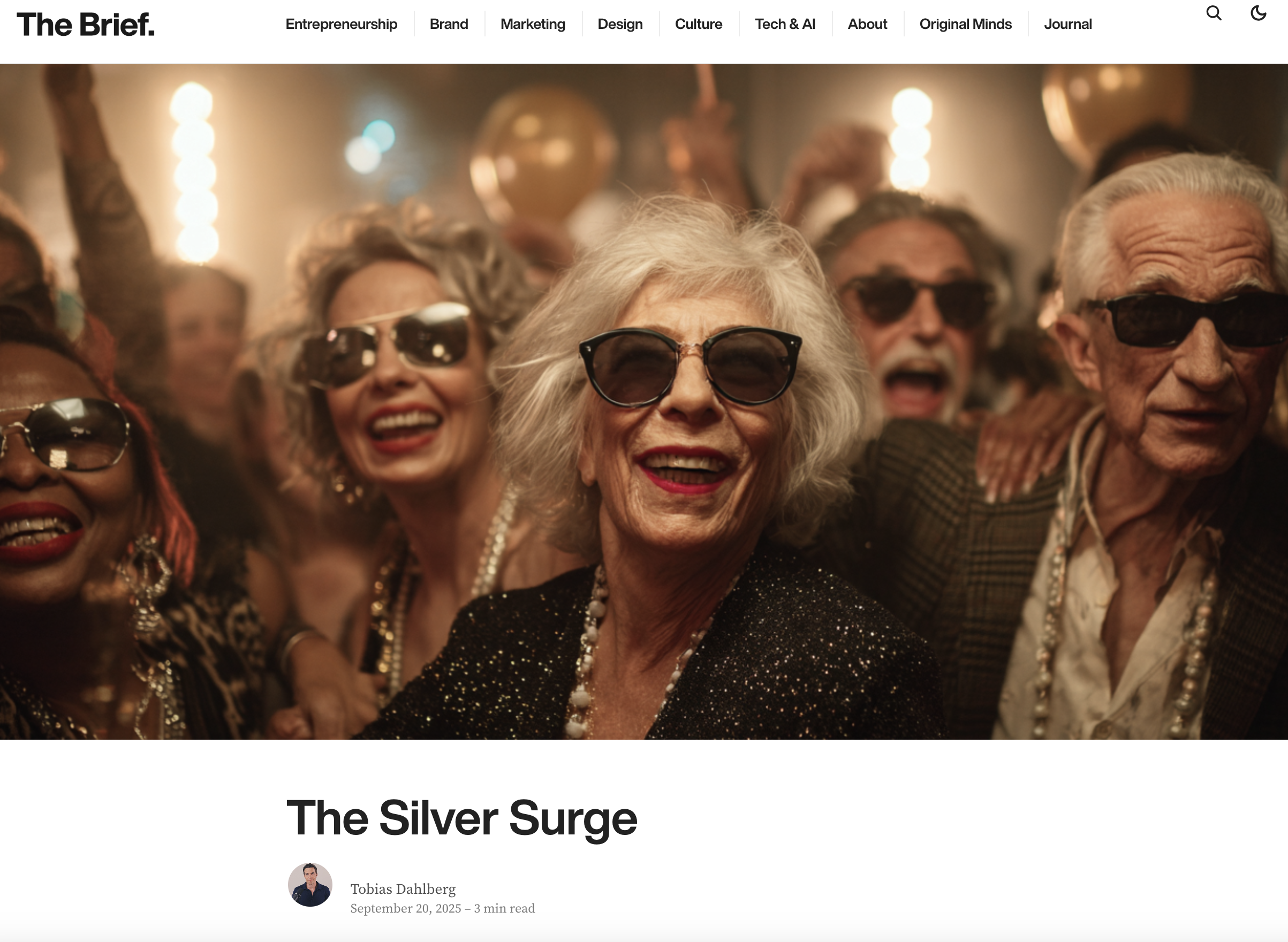
Task: Go to the Journal page
Action: coord(1067,24)
